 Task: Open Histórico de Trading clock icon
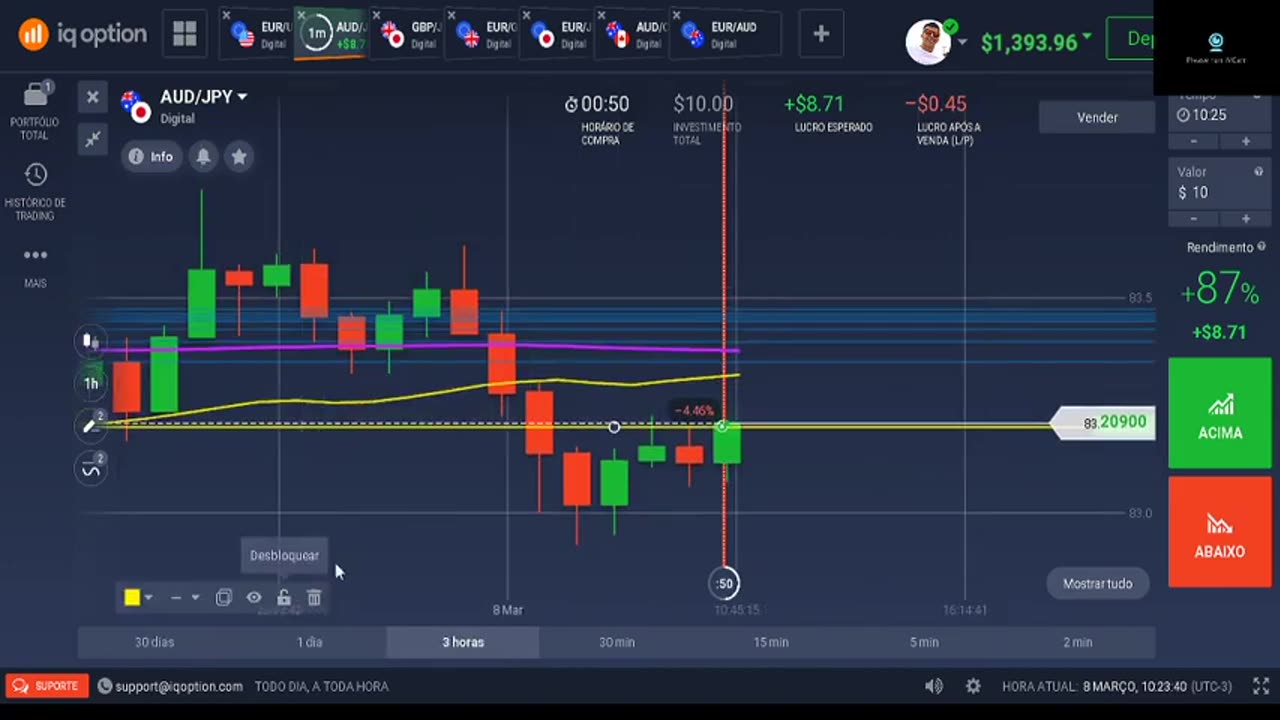(x=35, y=175)
